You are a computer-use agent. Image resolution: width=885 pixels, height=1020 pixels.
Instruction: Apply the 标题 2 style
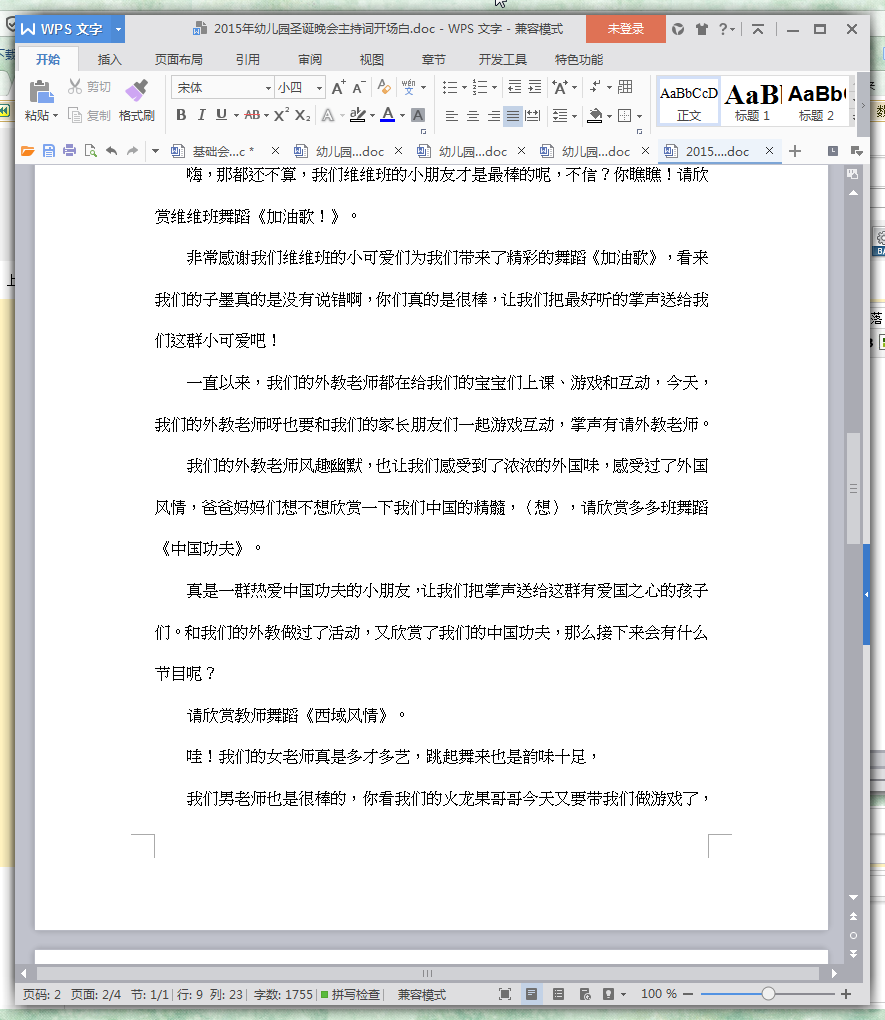click(817, 101)
